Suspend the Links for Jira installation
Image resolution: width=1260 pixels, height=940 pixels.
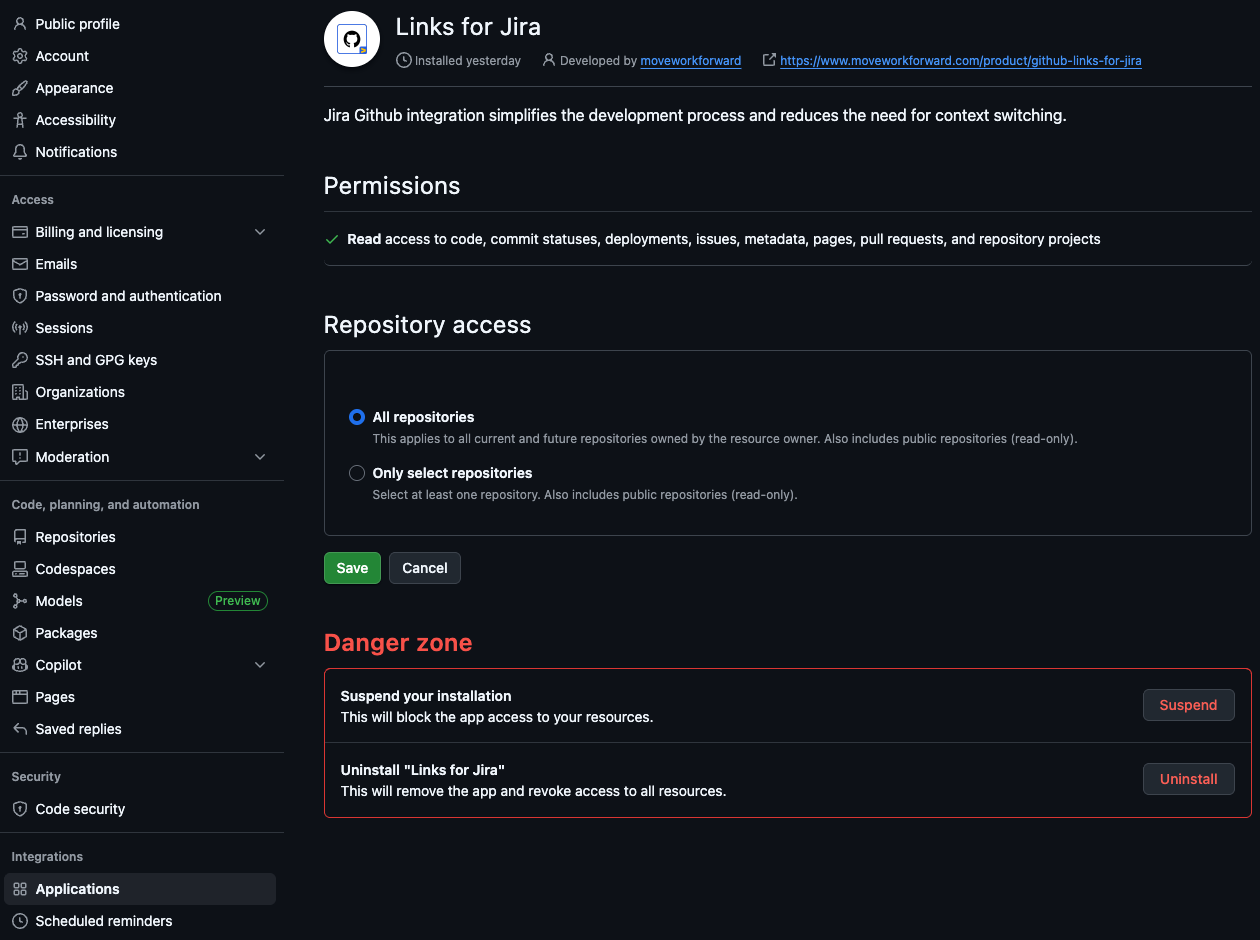click(1188, 705)
